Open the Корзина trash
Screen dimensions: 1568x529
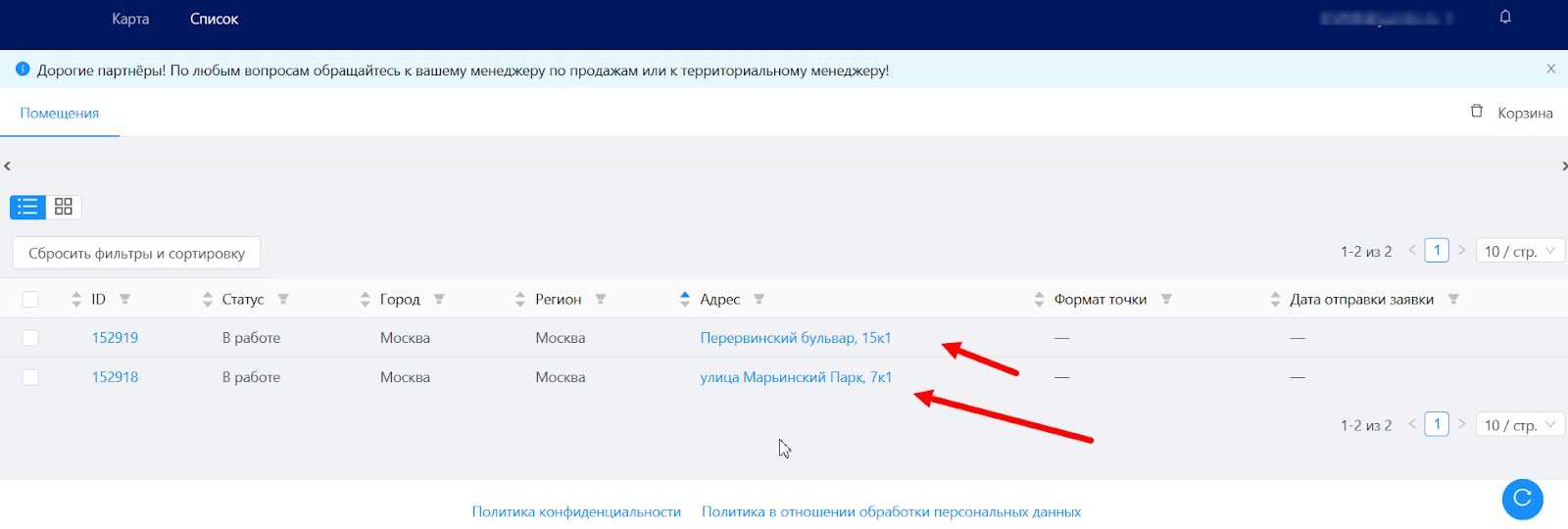click(x=1512, y=113)
